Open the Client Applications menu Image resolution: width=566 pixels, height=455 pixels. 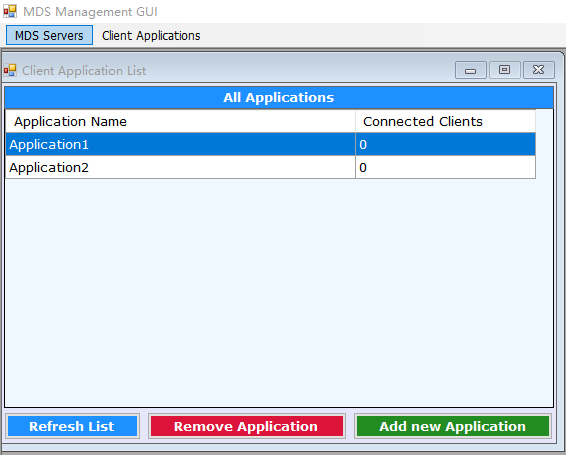pyautogui.click(x=151, y=35)
